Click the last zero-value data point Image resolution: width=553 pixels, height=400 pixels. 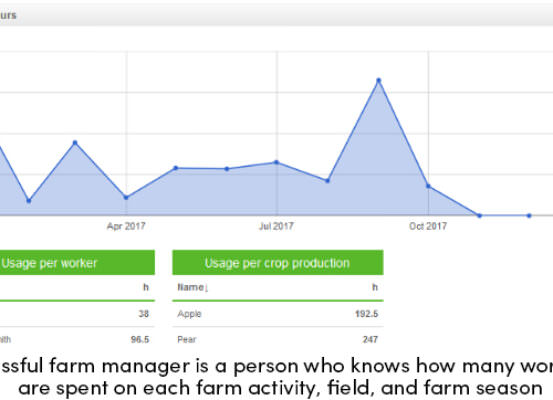click(x=529, y=216)
